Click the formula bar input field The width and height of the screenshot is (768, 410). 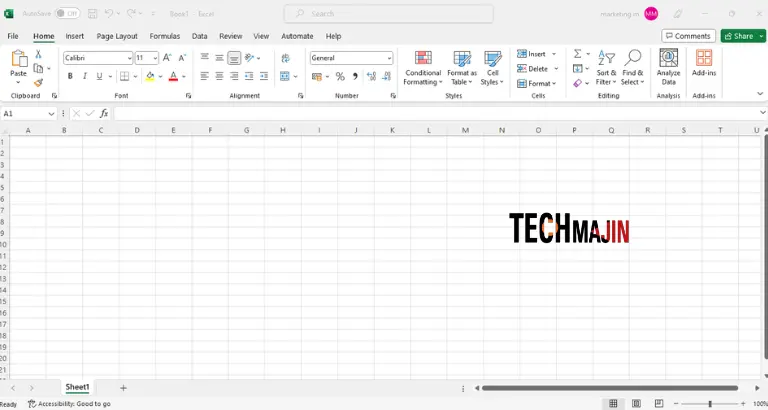click(436, 114)
